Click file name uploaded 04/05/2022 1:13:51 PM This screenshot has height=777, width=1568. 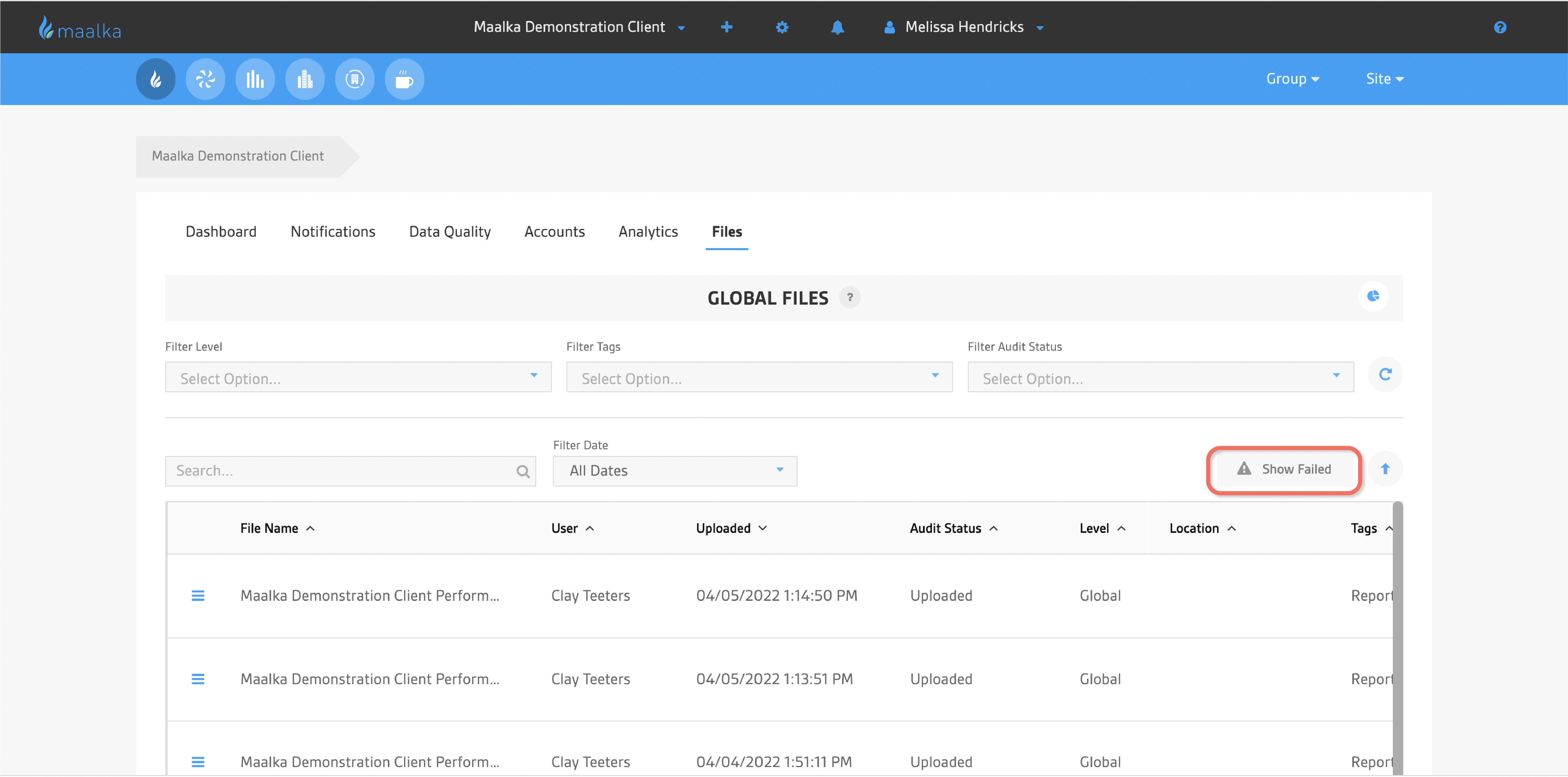[370, 679]
